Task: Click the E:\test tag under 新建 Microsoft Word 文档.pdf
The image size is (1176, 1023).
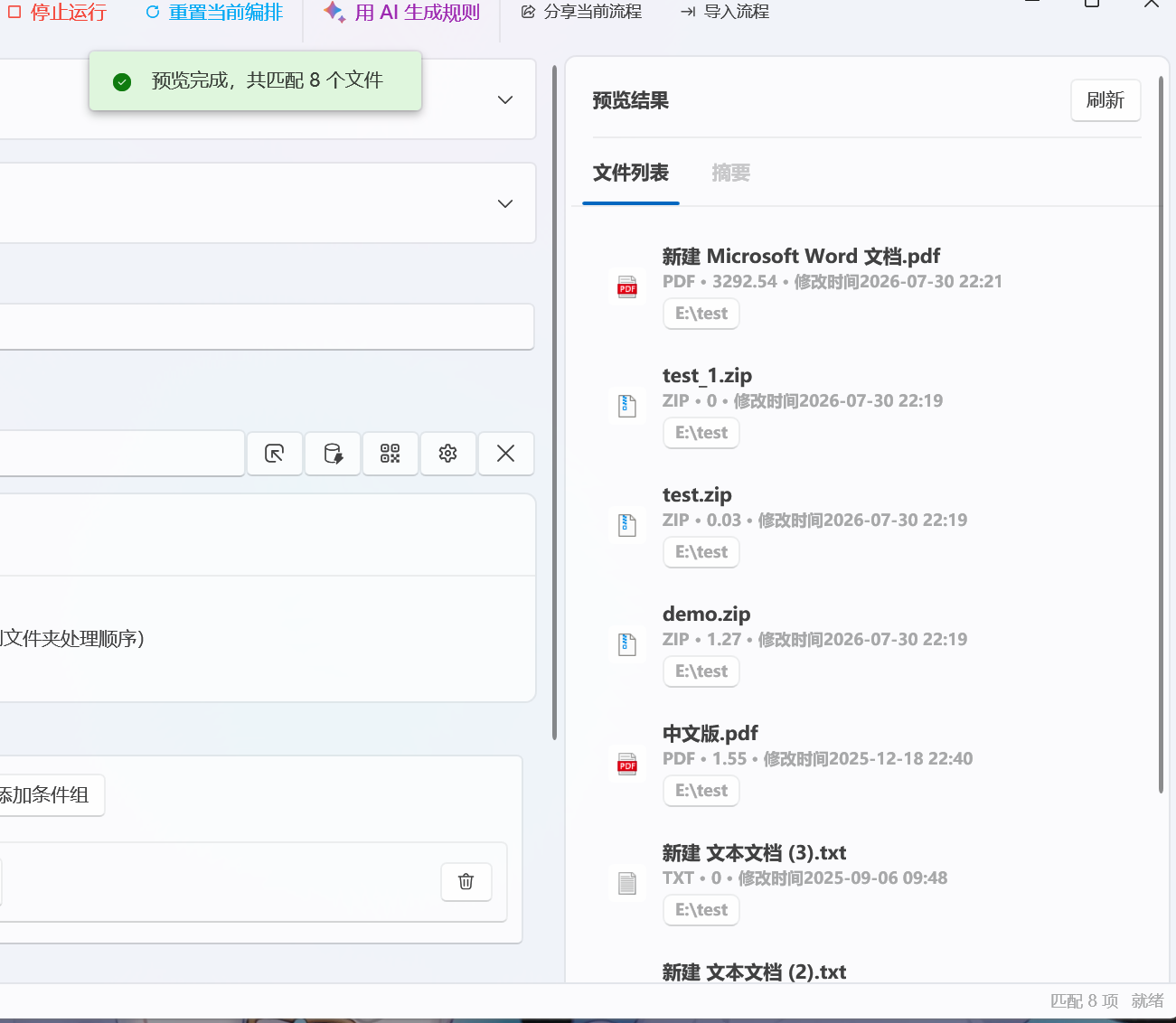Action: (x=701, y=314)
